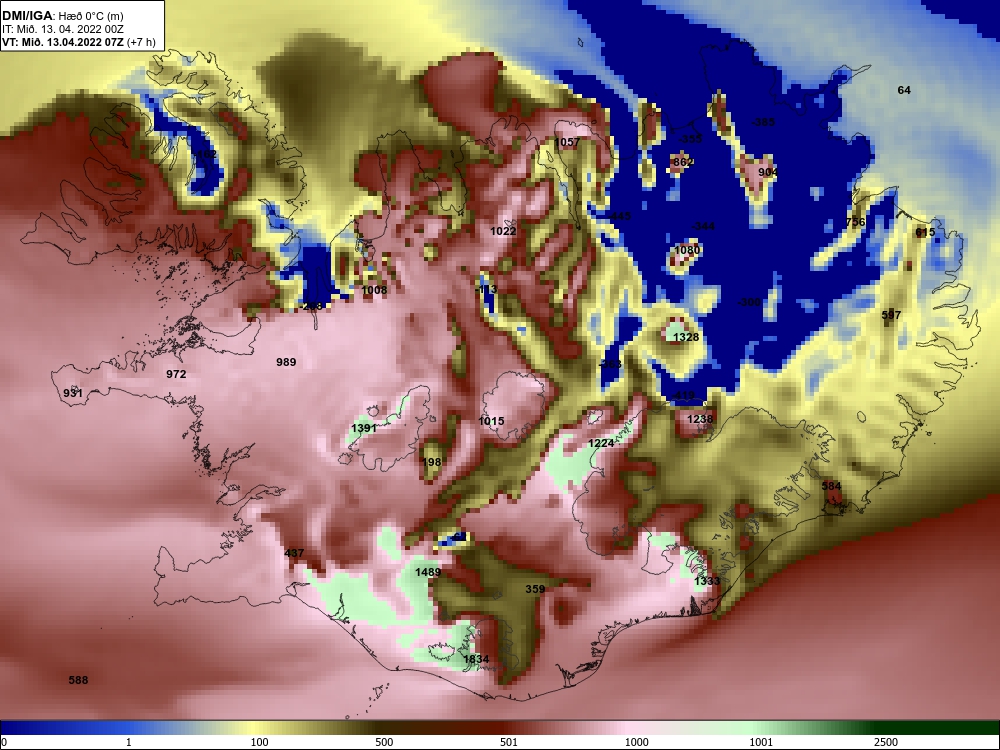Screen dimensions: 1000x750
Task: Click the map value -344
Action: tap(703, 226)
